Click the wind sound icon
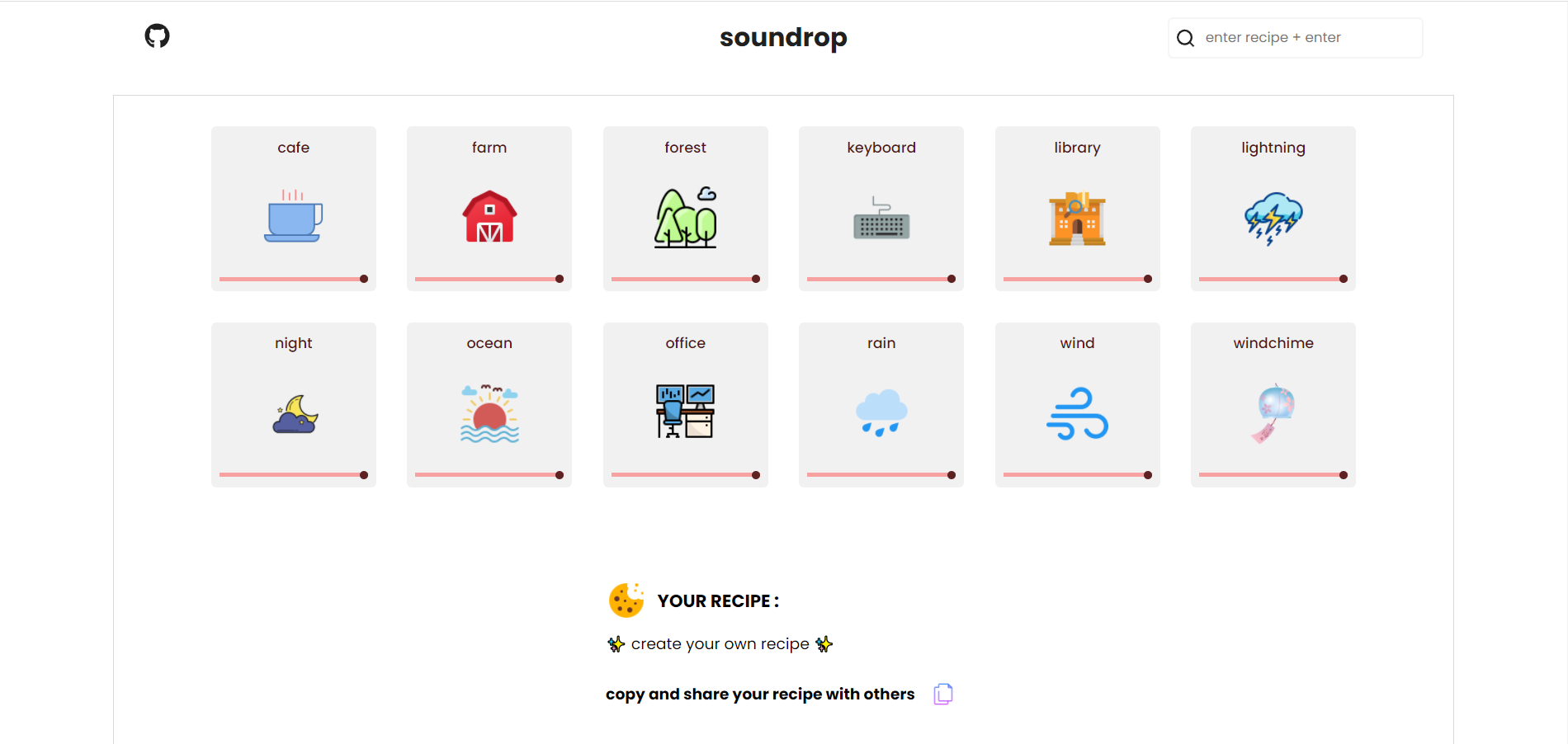Screen dimensions: 1568x744 click(1077, 412)
